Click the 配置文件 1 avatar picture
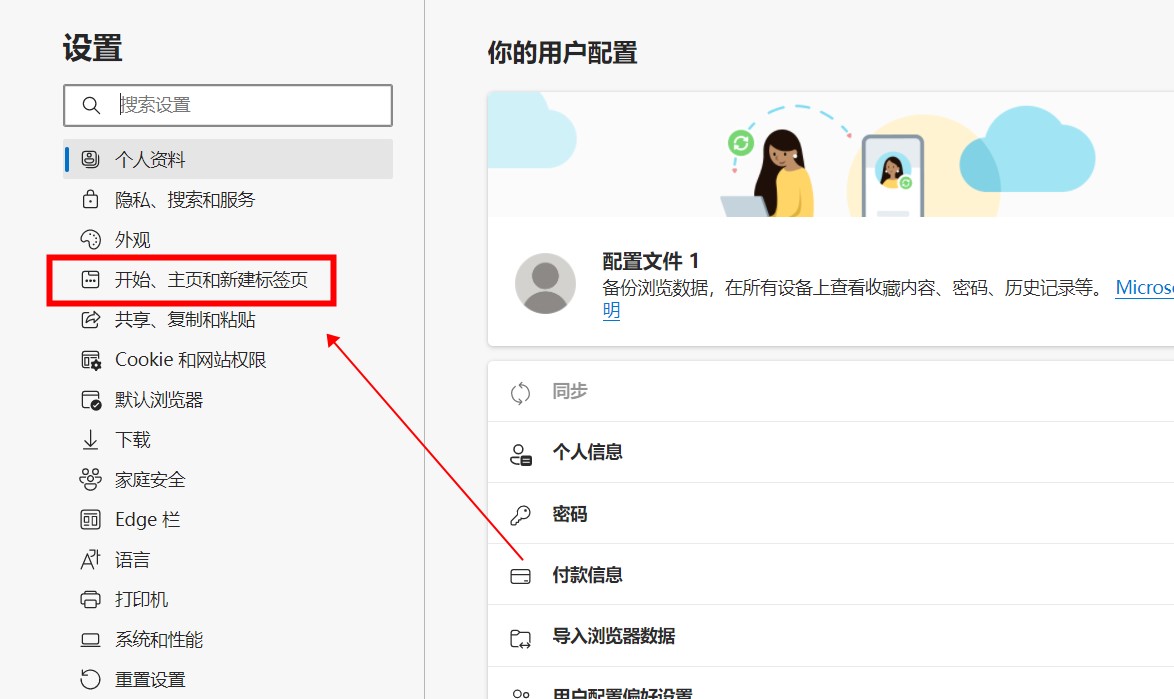1174x699 pixels. 545,283
